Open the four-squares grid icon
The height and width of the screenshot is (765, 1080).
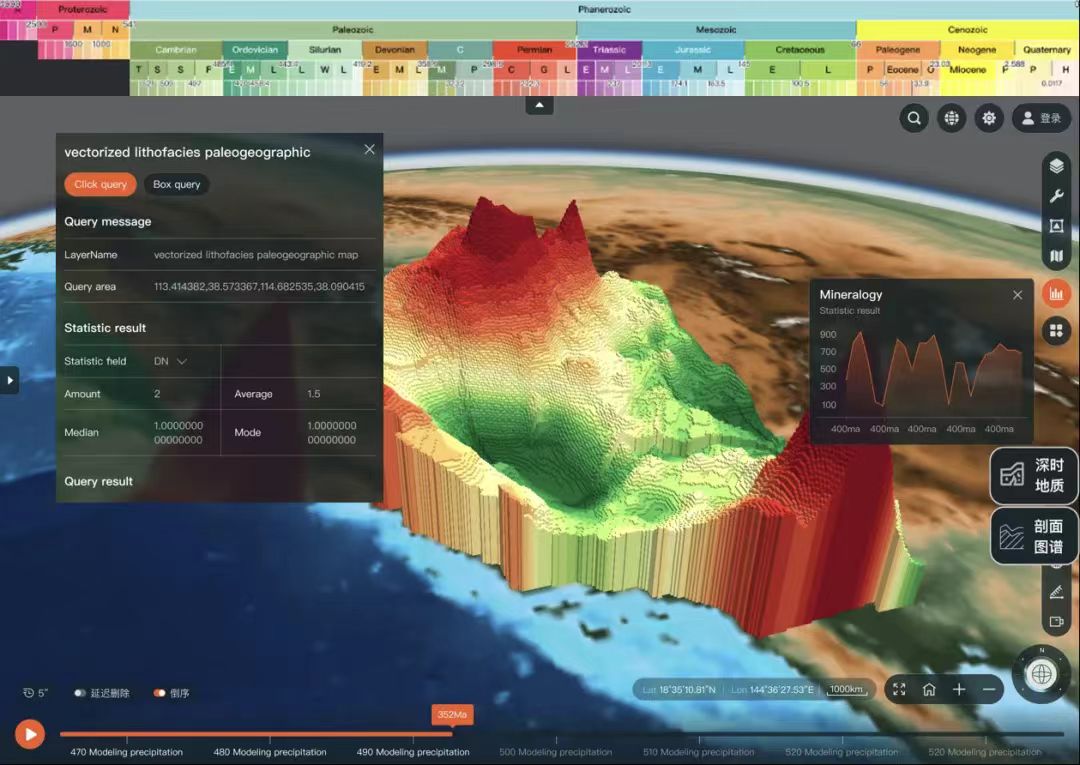tap(1056, 331)
